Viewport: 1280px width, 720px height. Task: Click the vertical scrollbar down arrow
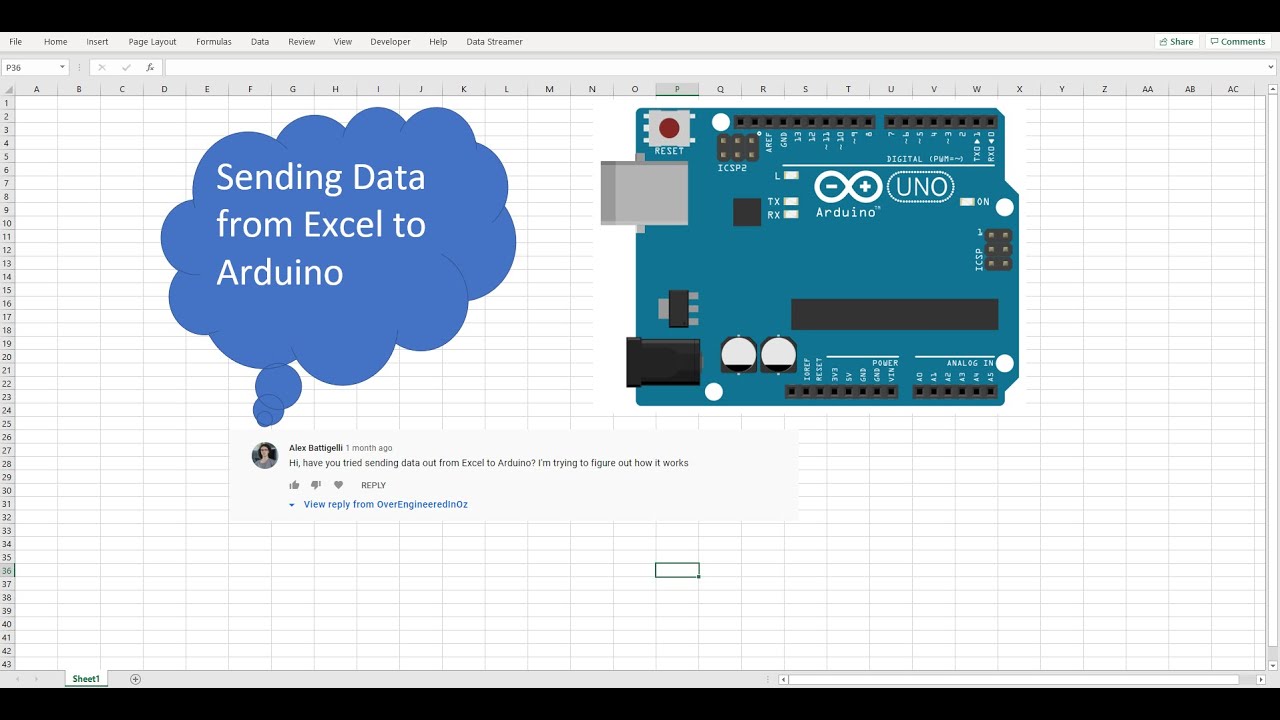pos(1273,665)
